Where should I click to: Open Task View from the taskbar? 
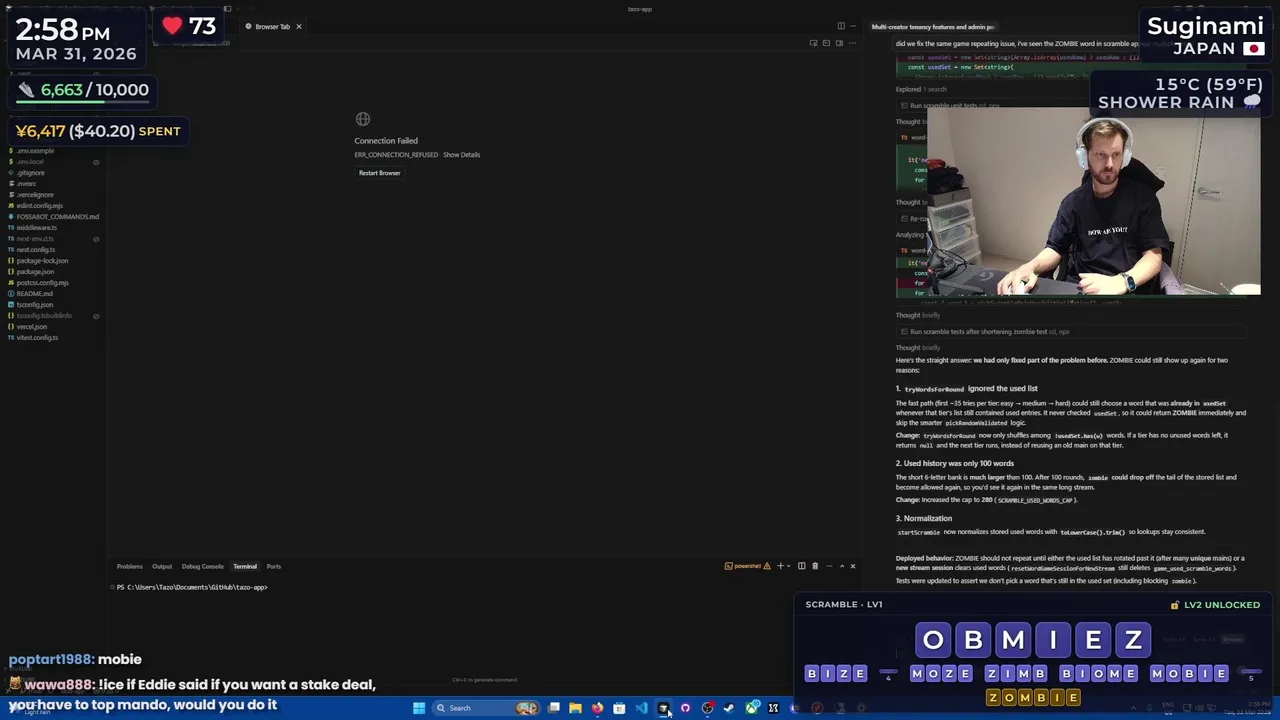click(x=553, y=708)
